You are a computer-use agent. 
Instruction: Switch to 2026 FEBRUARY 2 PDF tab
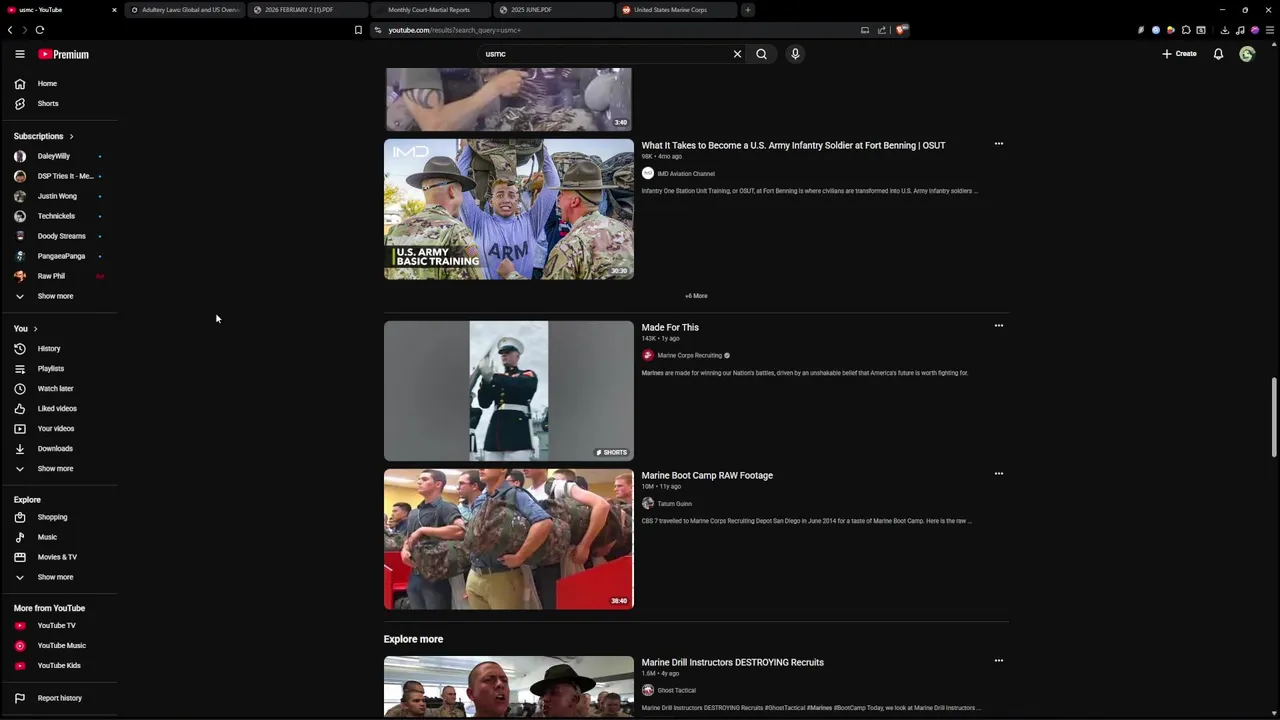tap(306, 10)
